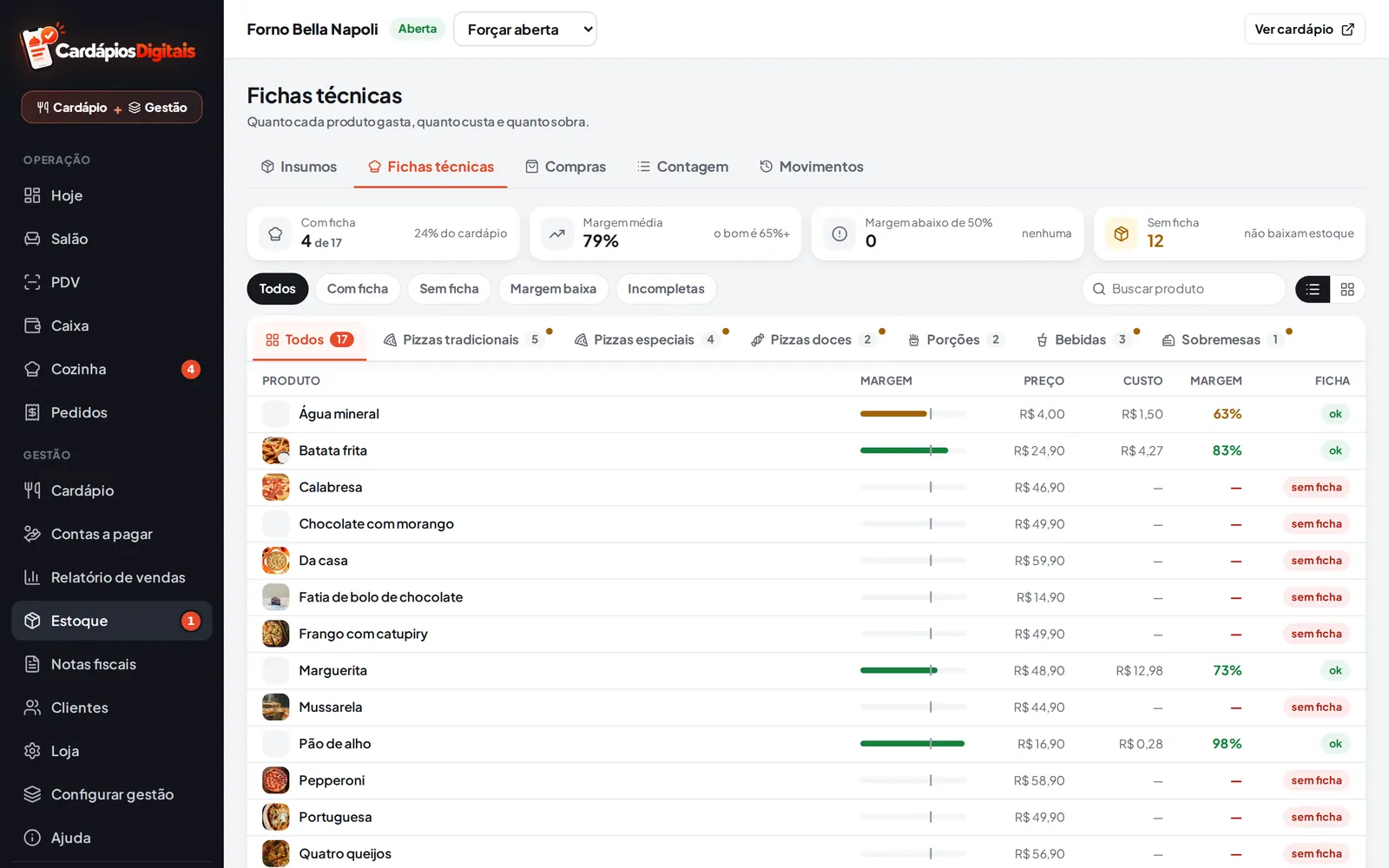This screenshot has height=868, width=1389.
Task: Switch to Insumos tab
Action: tap(299, 167)
